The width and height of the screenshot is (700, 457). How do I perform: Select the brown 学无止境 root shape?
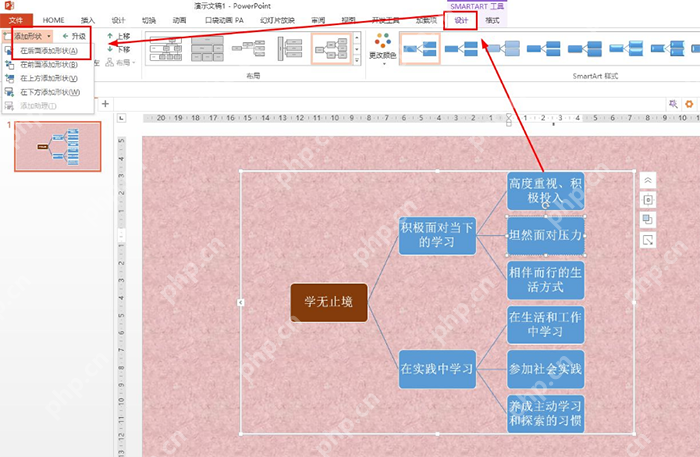click(x=329, y=303)
